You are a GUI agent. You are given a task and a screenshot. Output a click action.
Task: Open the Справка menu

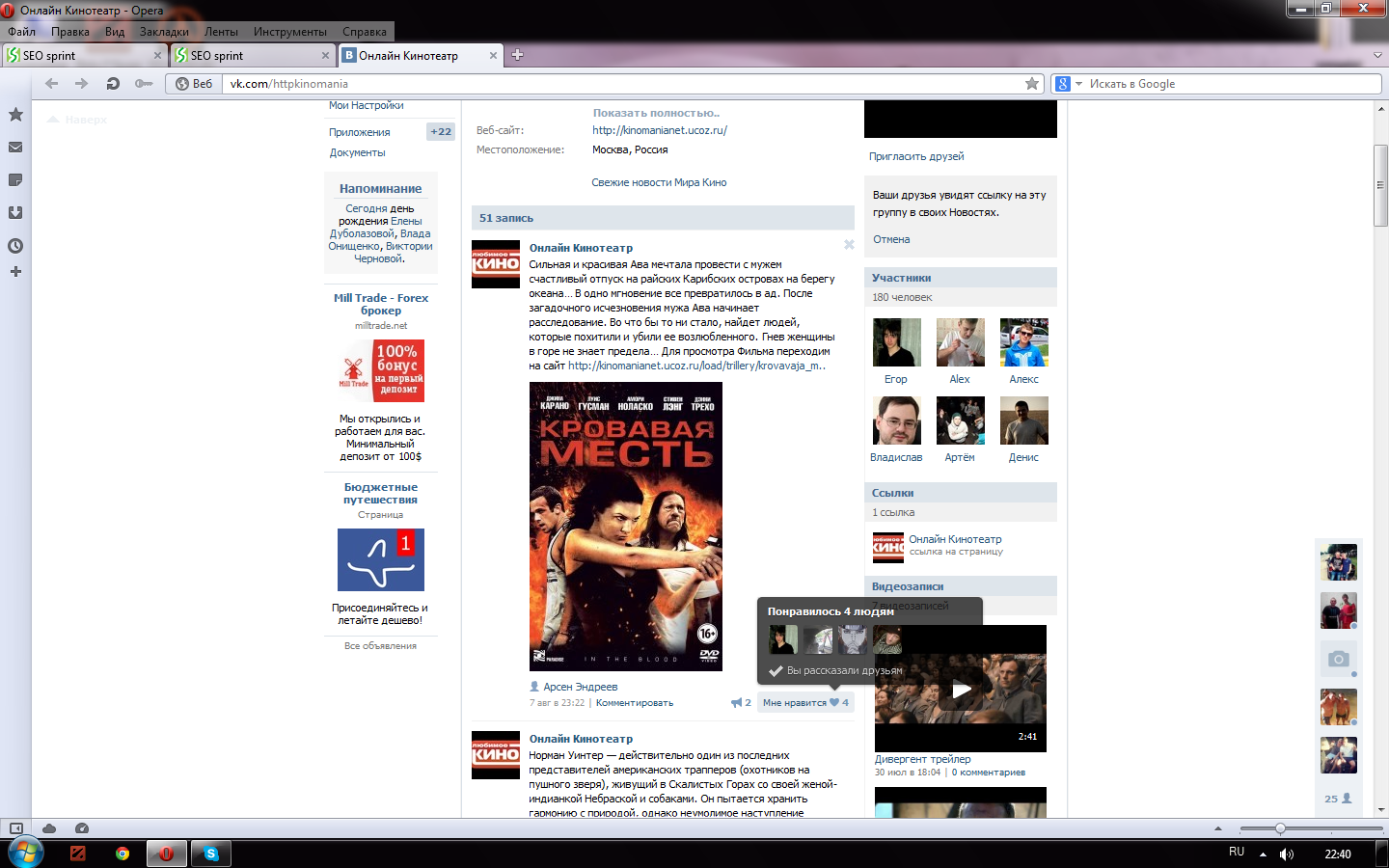point(365,32)
